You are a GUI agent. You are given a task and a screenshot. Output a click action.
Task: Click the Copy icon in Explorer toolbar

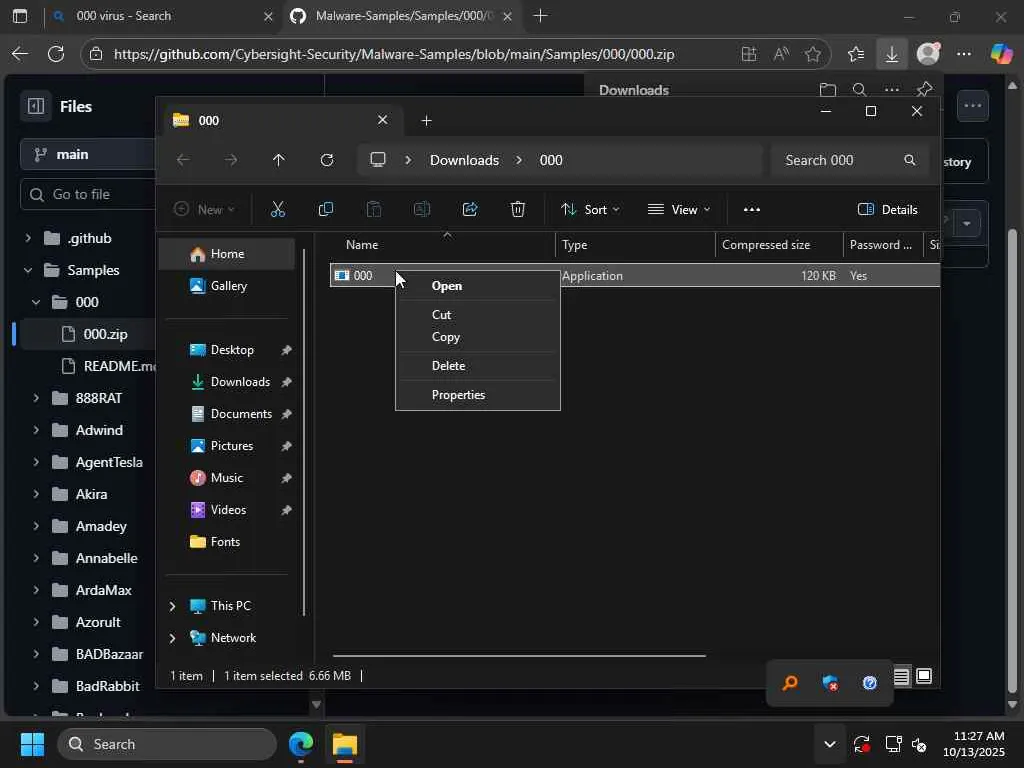coord(325,209)
